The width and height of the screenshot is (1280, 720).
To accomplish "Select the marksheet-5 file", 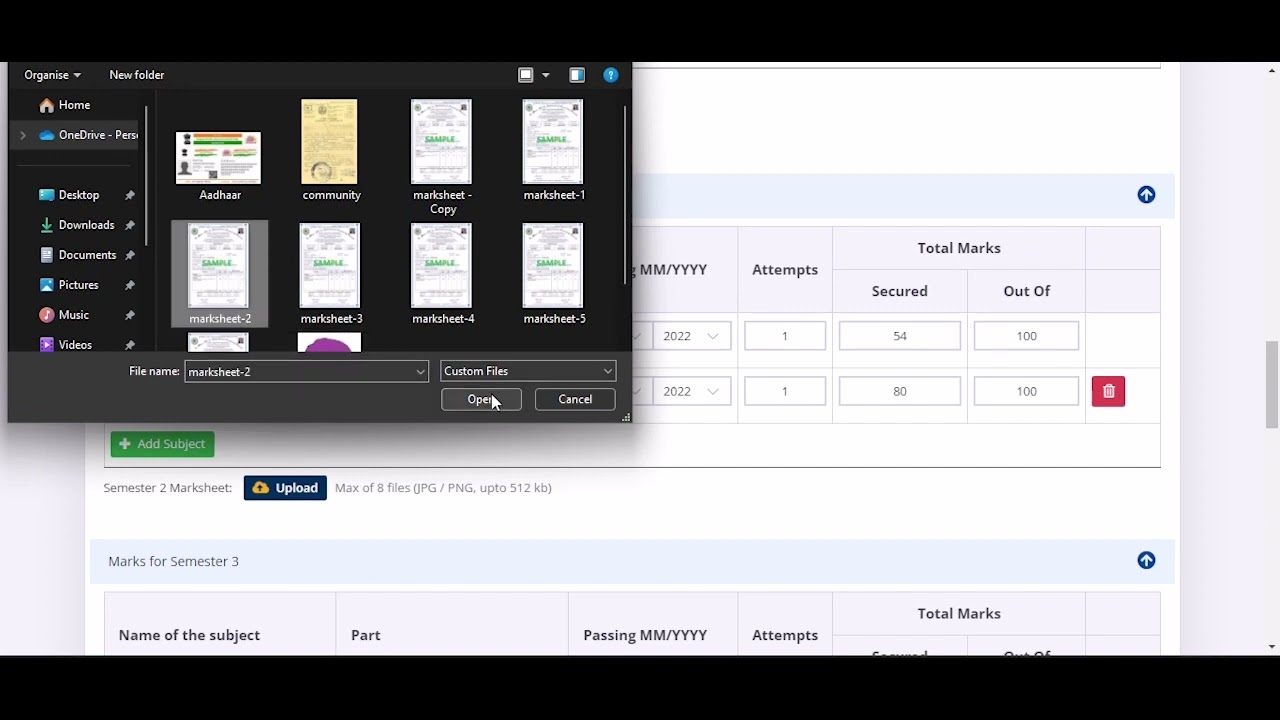I will coord(554,273).
